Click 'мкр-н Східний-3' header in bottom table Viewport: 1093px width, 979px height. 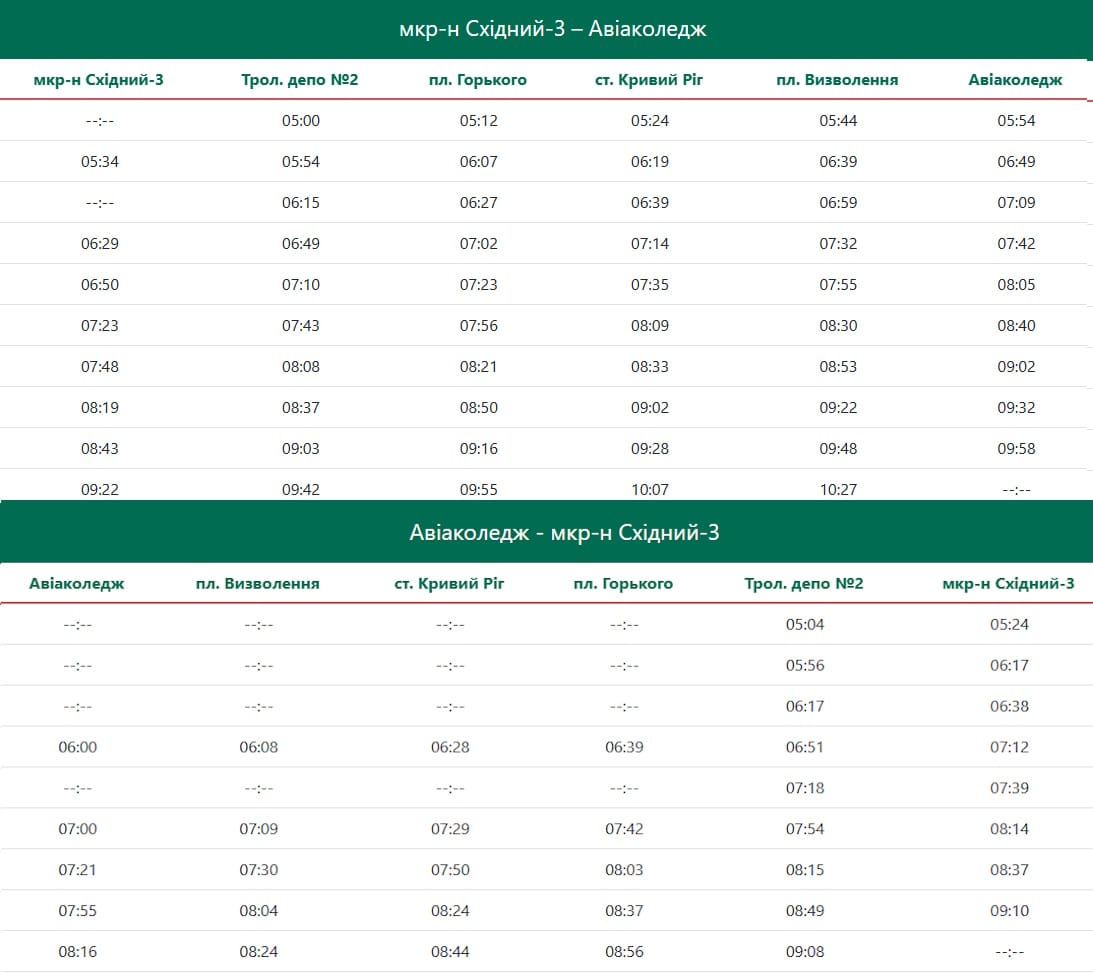click(x=1008, y=584)
